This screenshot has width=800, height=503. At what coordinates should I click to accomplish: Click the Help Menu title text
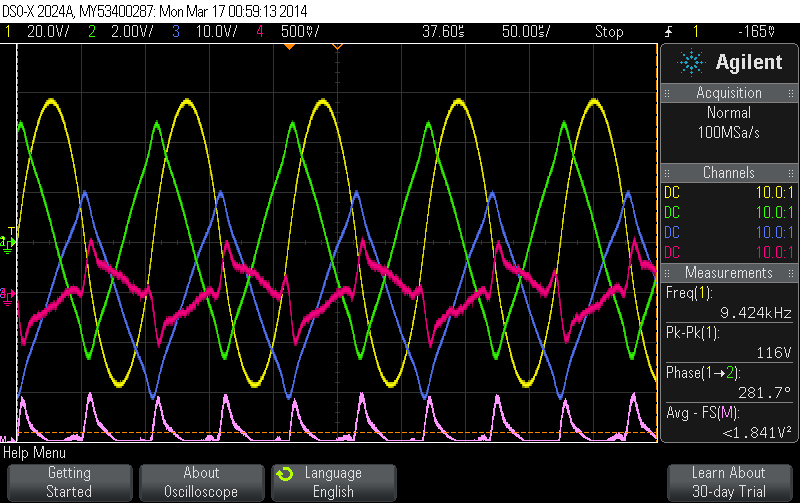coord(35,453)
